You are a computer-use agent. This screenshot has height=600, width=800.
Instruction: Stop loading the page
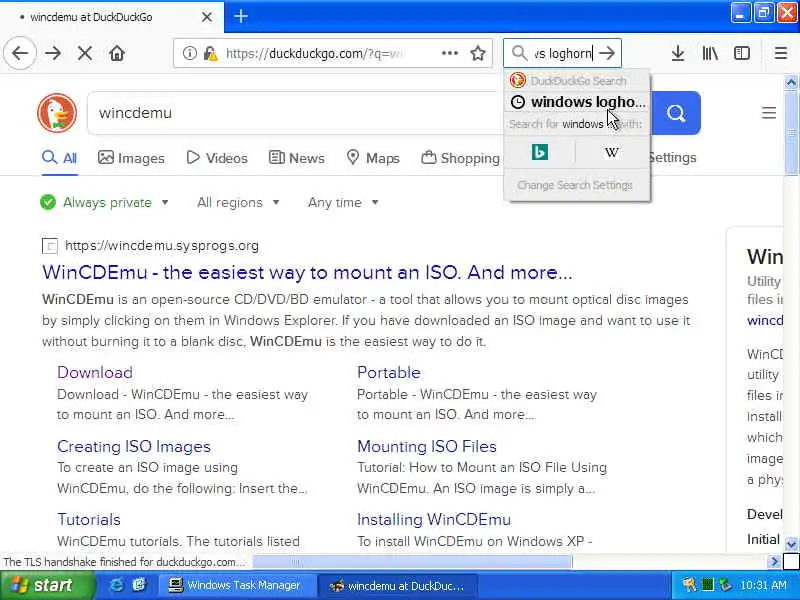[85, 53]
